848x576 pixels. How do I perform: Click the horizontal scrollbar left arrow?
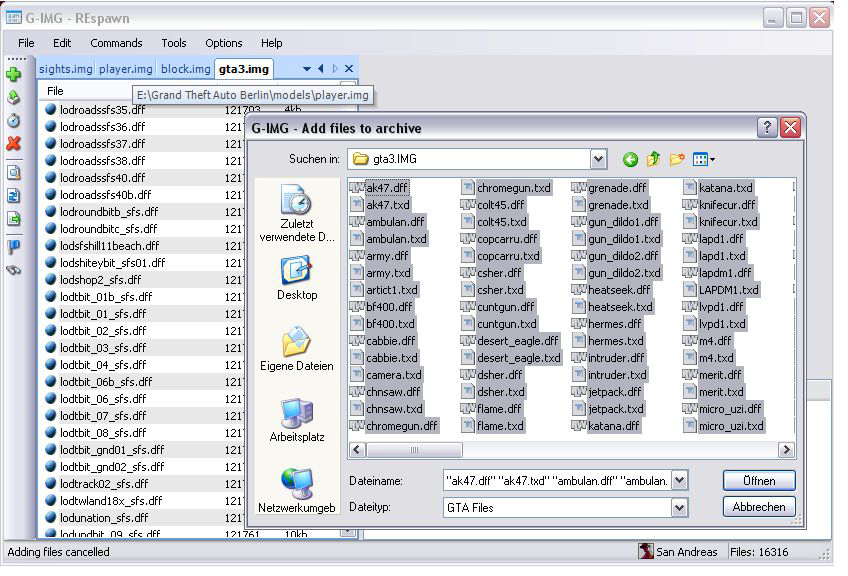(357, 449)
